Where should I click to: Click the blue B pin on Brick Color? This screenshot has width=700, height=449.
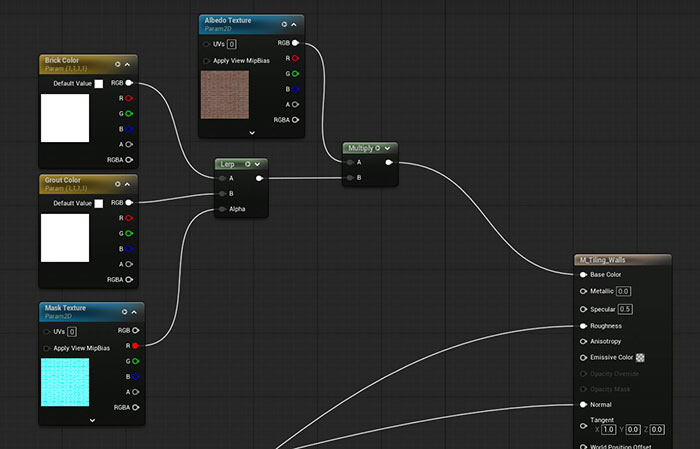click(x=129, y=129)
